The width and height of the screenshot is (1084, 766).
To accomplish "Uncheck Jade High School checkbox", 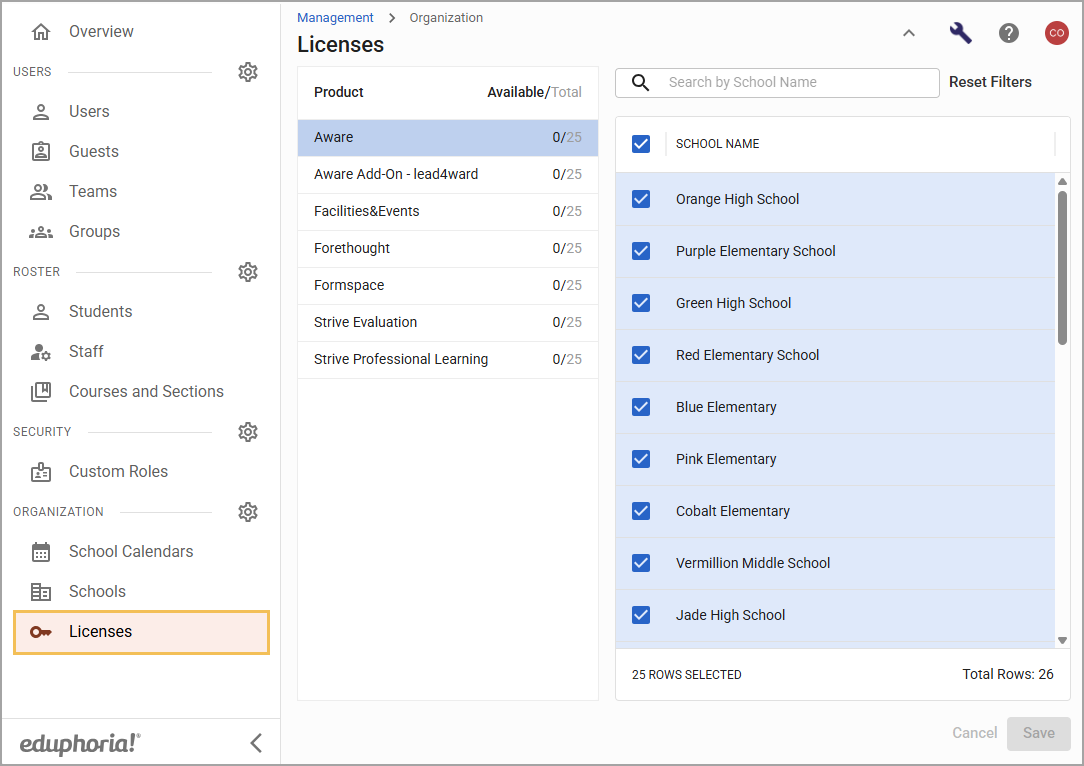I will tap(641, 615).
